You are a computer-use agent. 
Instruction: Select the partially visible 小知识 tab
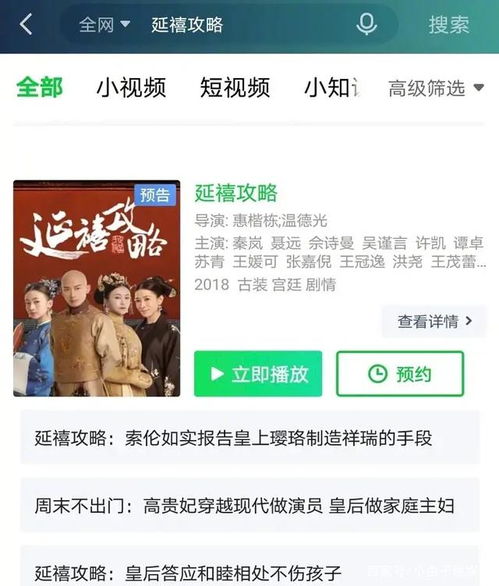click(x=332, y=87)
